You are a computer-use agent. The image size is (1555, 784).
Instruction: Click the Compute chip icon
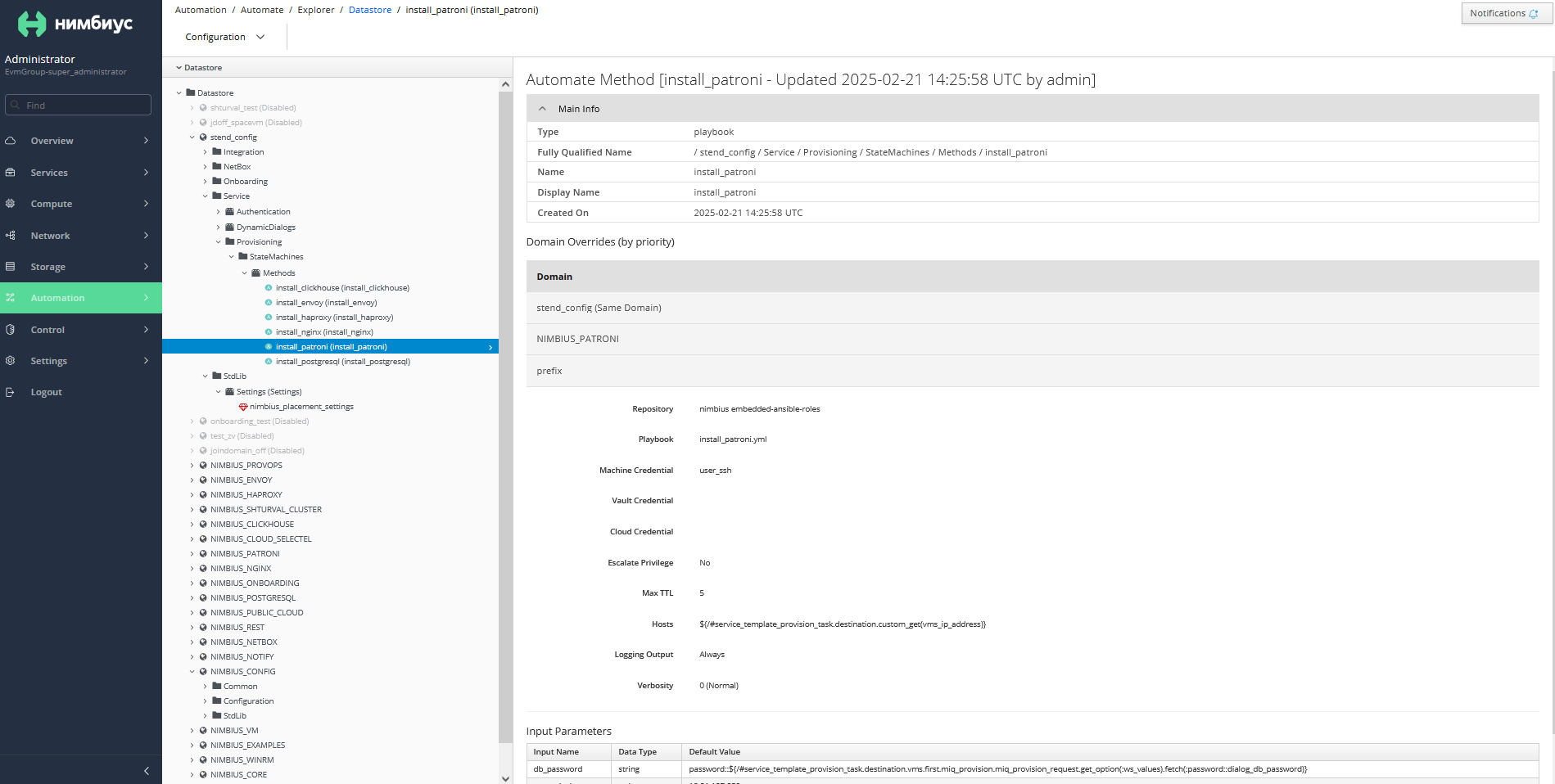[11, 204]
